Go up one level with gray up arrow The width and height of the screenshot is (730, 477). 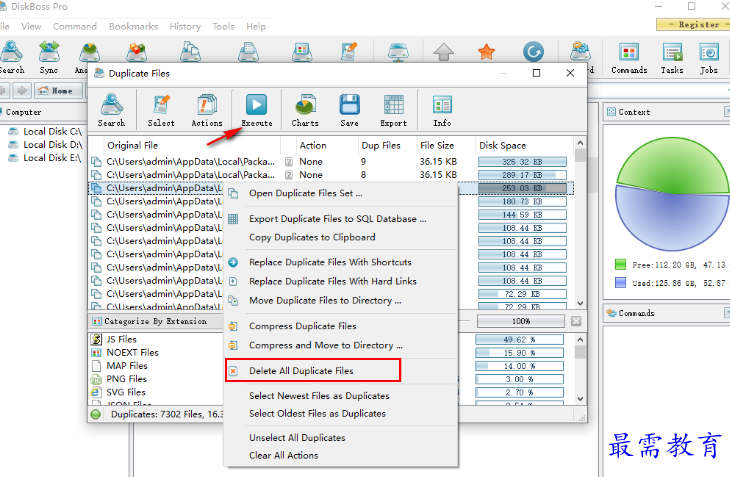[444, 52]
